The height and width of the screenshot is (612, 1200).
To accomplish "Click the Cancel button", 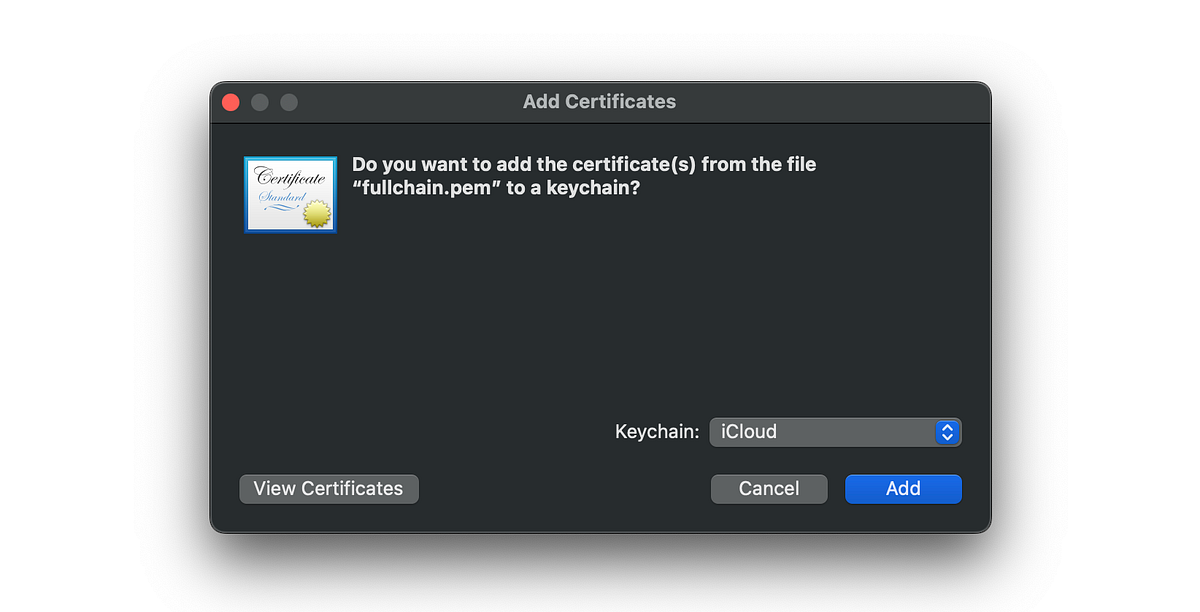I will [768, 488].
